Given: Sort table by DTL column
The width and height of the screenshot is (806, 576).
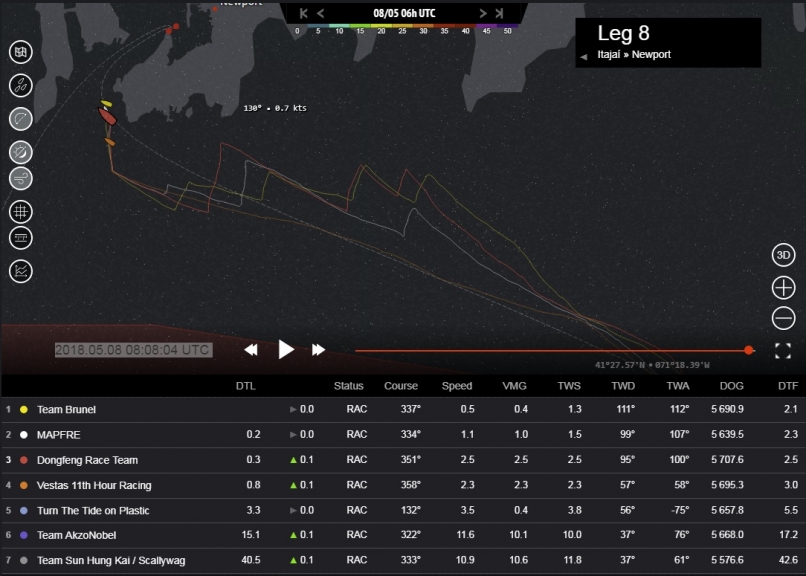Looking at the screenshot, I should 245,386.
